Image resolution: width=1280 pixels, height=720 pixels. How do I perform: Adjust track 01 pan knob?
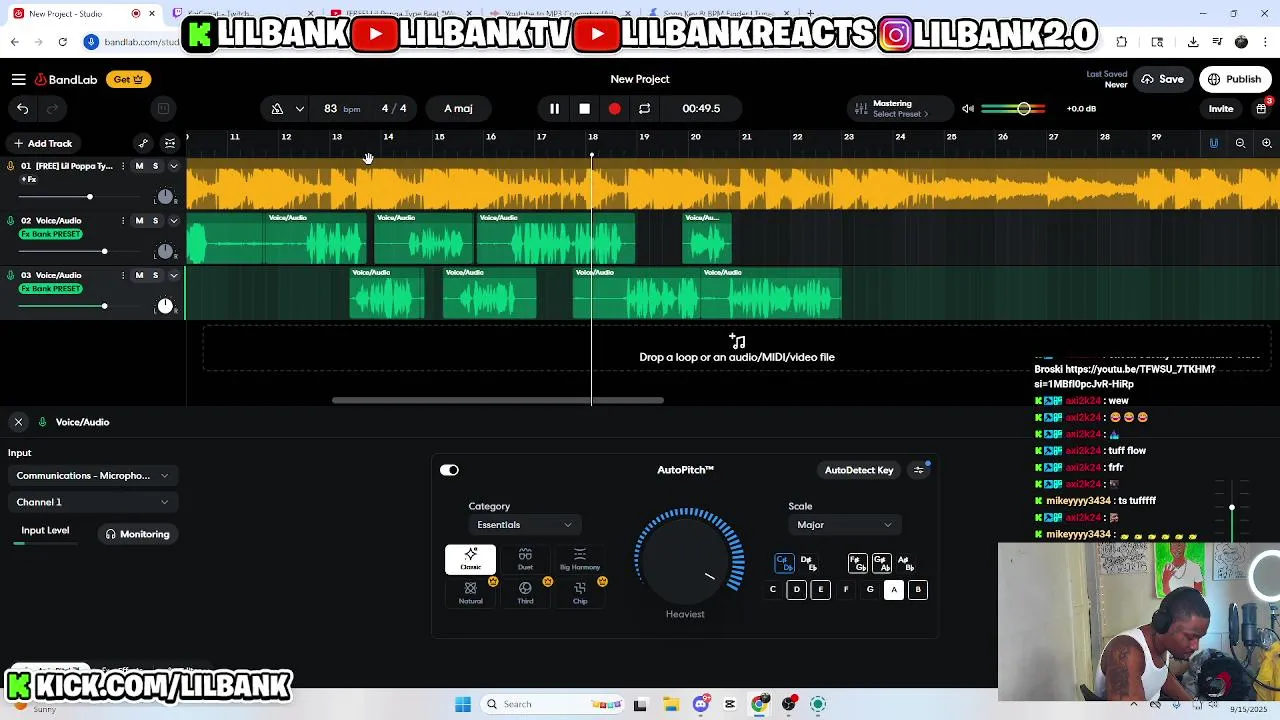[165, 197]
